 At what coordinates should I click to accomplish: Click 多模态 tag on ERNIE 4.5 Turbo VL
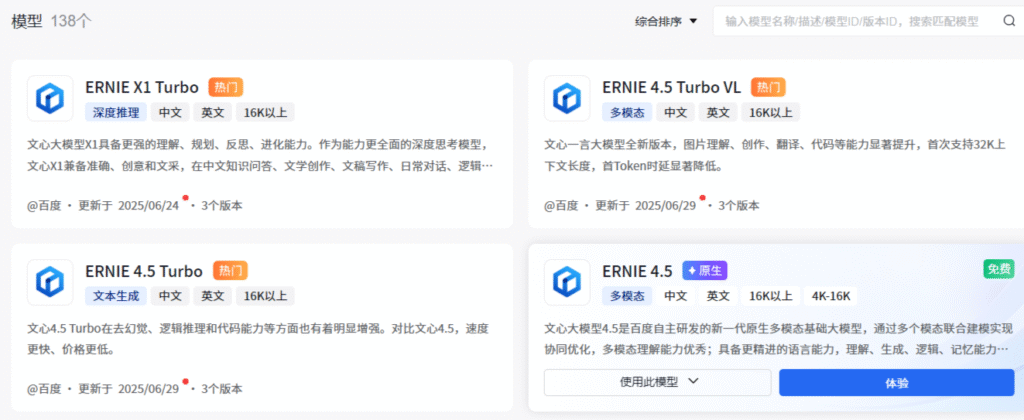[627, 112]
